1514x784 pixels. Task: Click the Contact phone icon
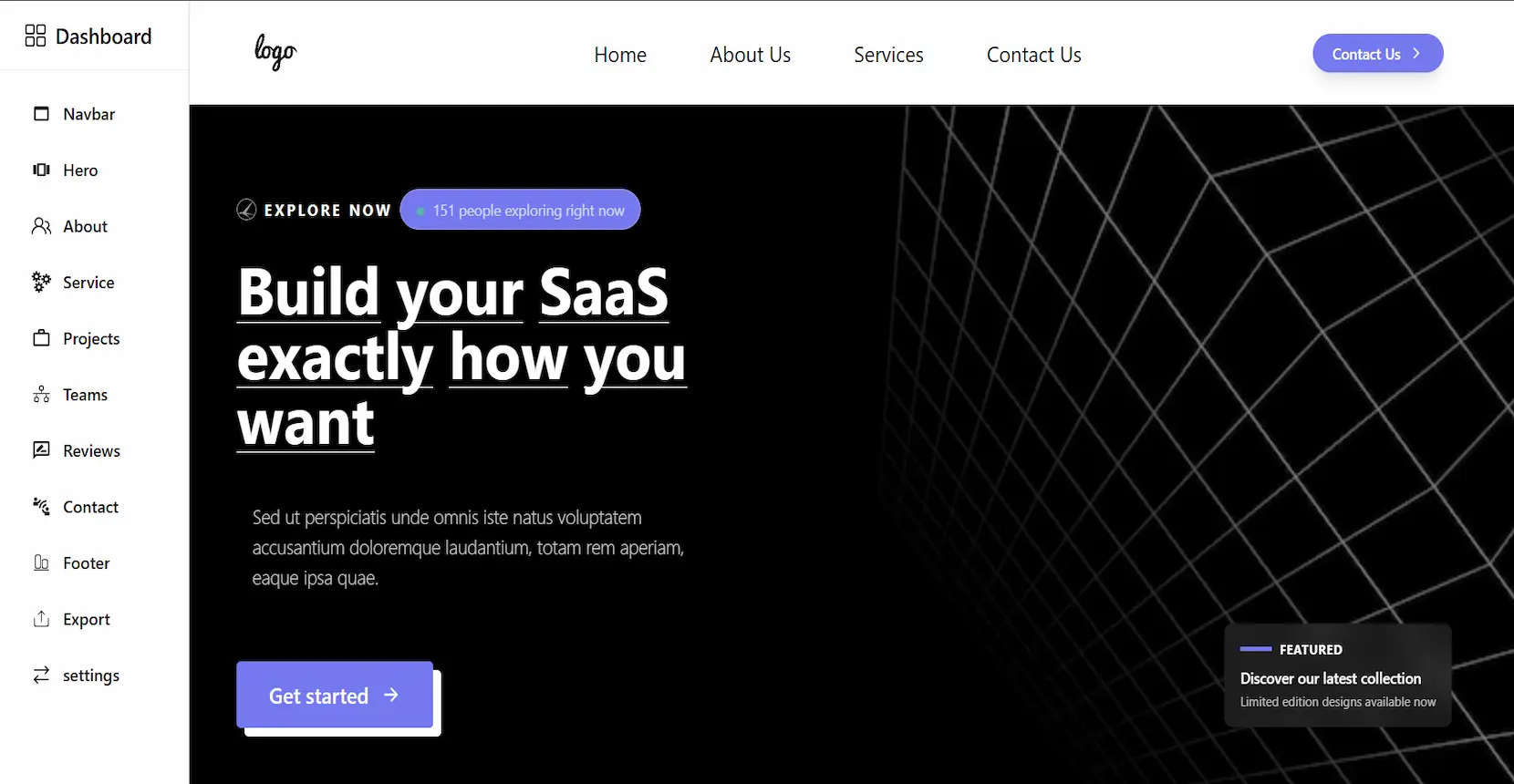pos(41,507)
